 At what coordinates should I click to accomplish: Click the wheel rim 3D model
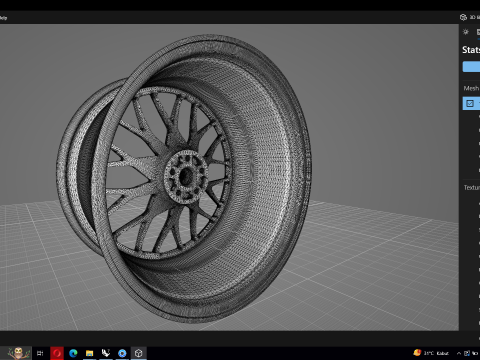[184, 179]
